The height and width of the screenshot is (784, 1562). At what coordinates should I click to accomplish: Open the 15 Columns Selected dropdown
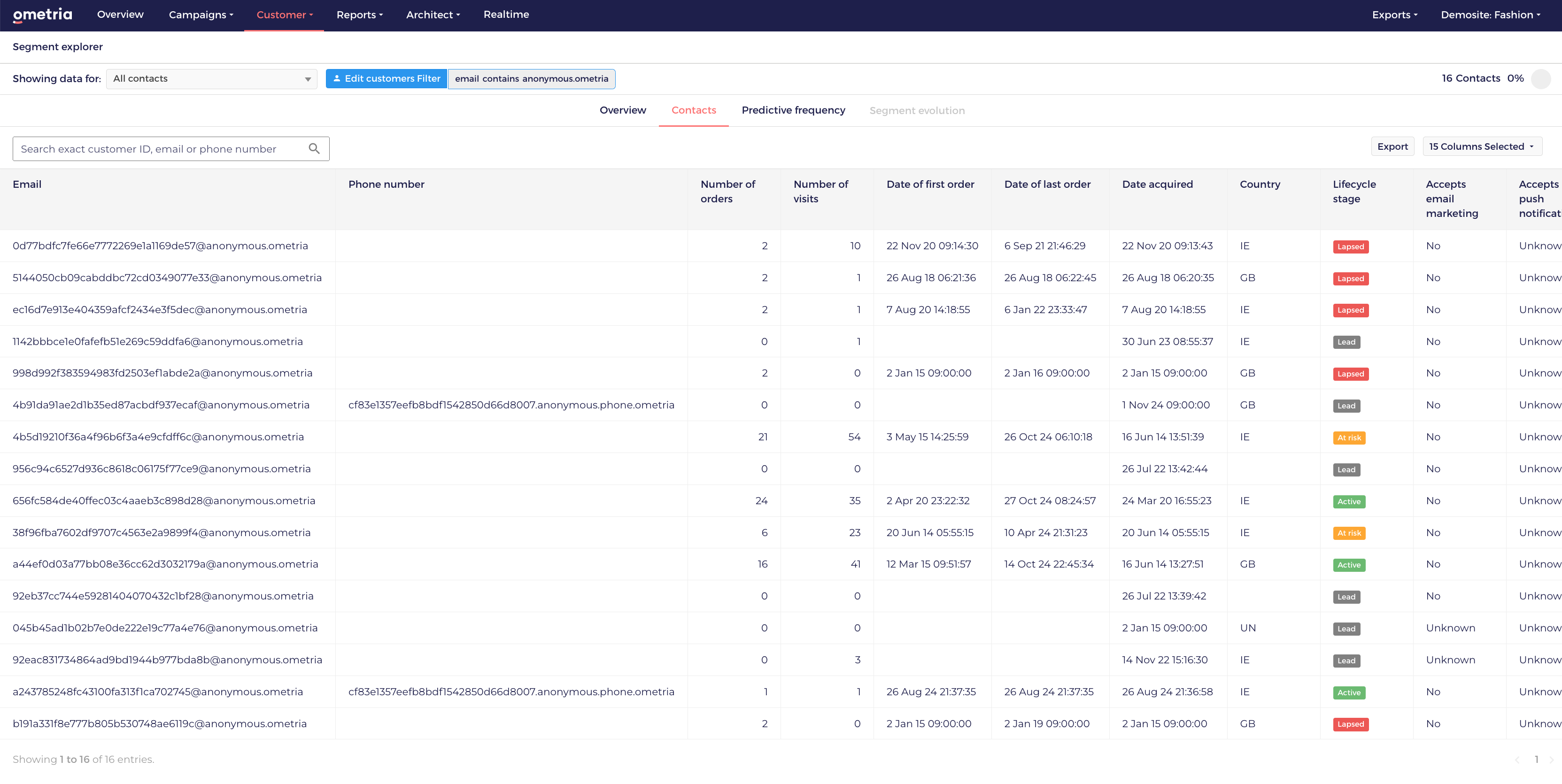[1482, 147]
